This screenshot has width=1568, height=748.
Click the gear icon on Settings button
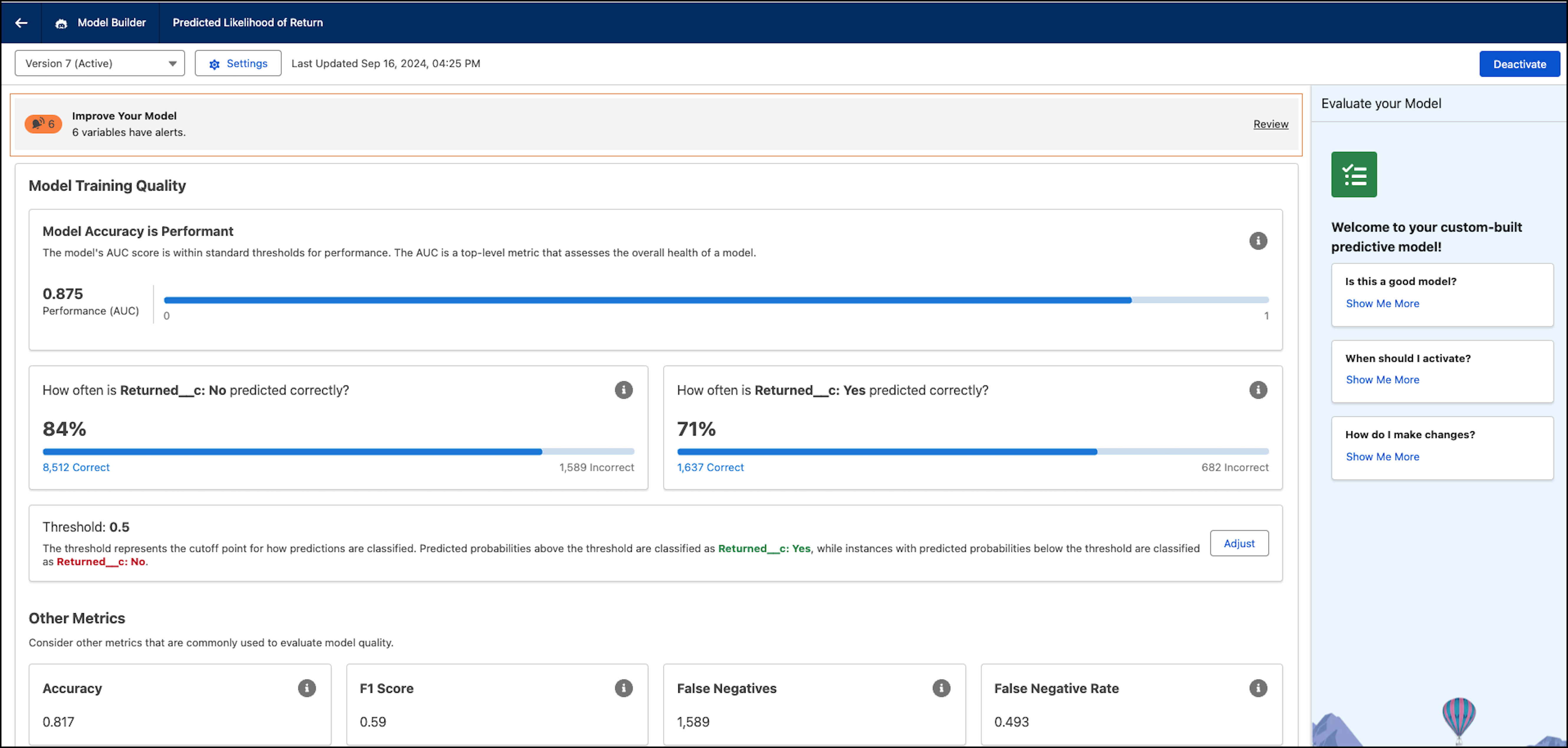point(214,64)
